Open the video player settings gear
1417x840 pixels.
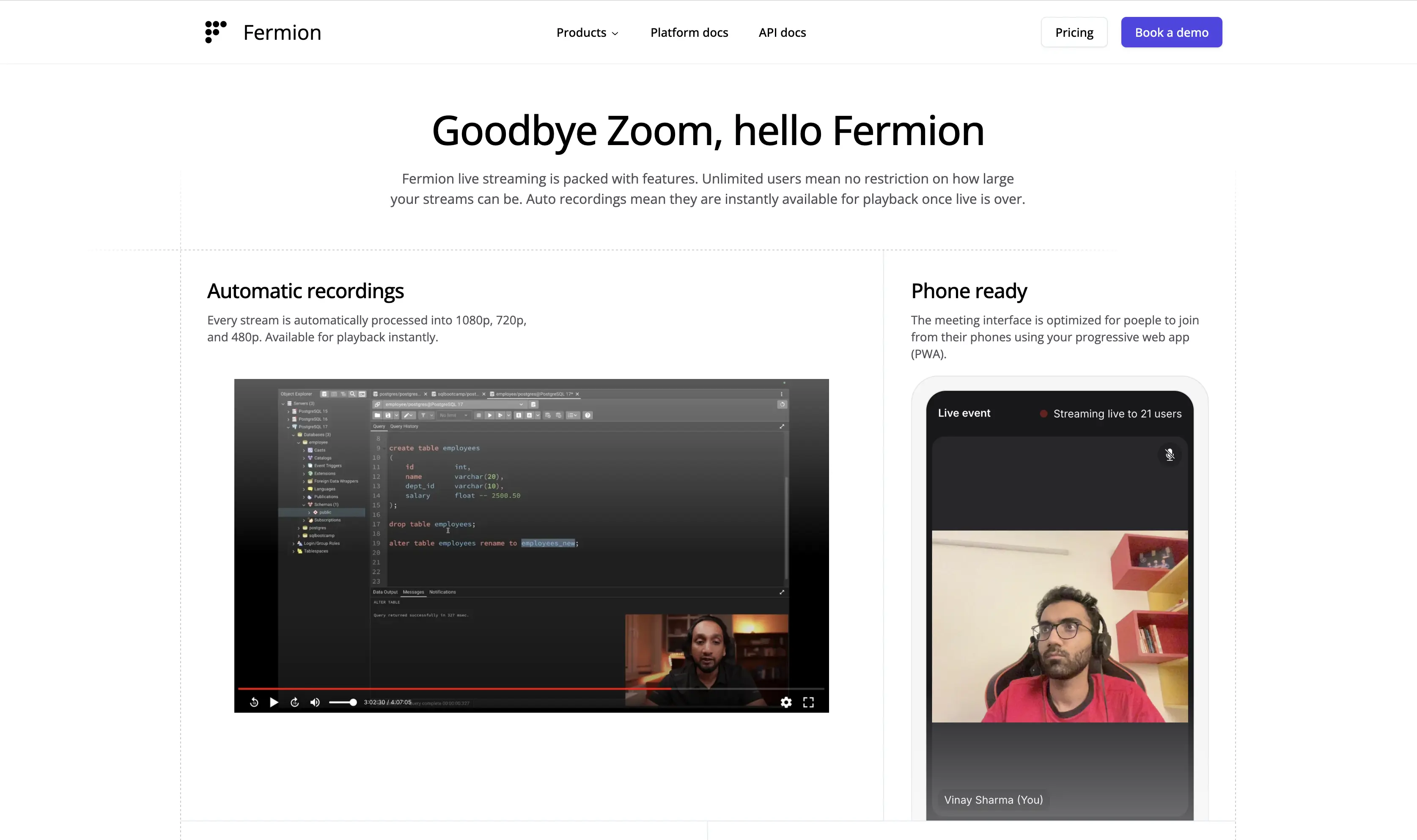pyautogui.click(x=786, y=703)
